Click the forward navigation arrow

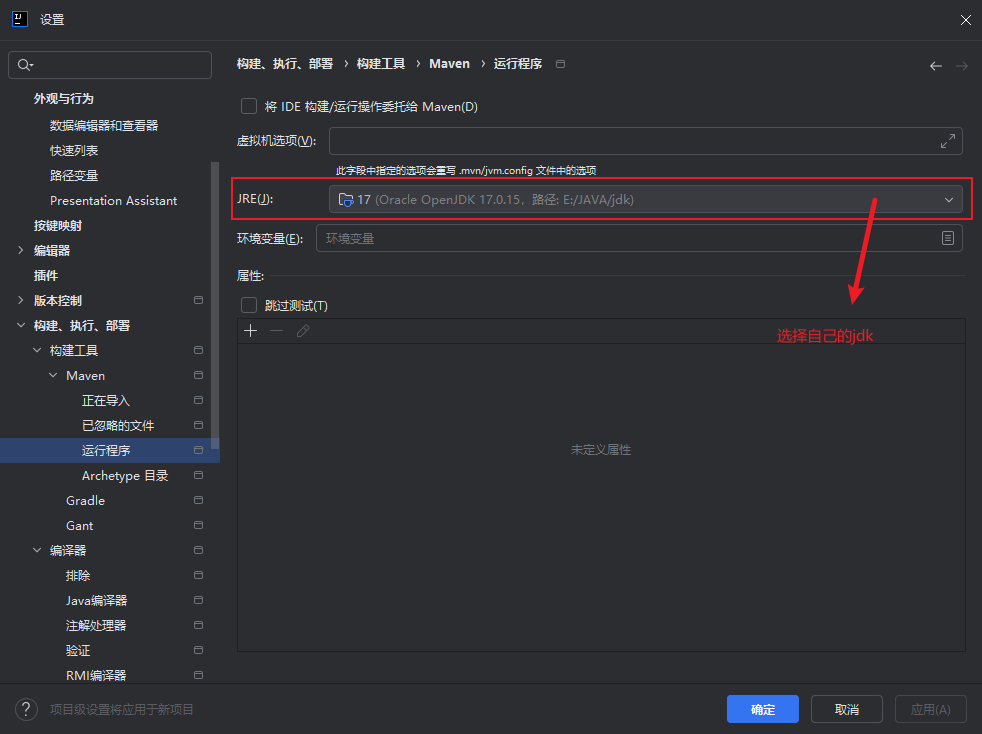tap(961, 66)
